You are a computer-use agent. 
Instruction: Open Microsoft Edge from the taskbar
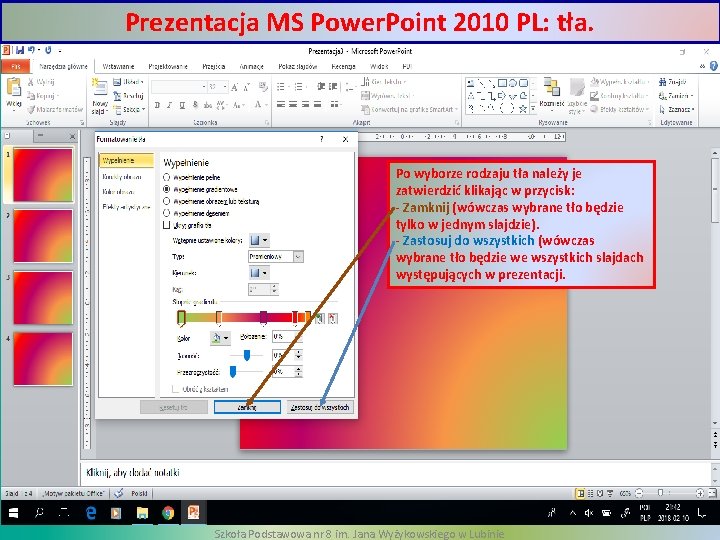coord(91,512)
